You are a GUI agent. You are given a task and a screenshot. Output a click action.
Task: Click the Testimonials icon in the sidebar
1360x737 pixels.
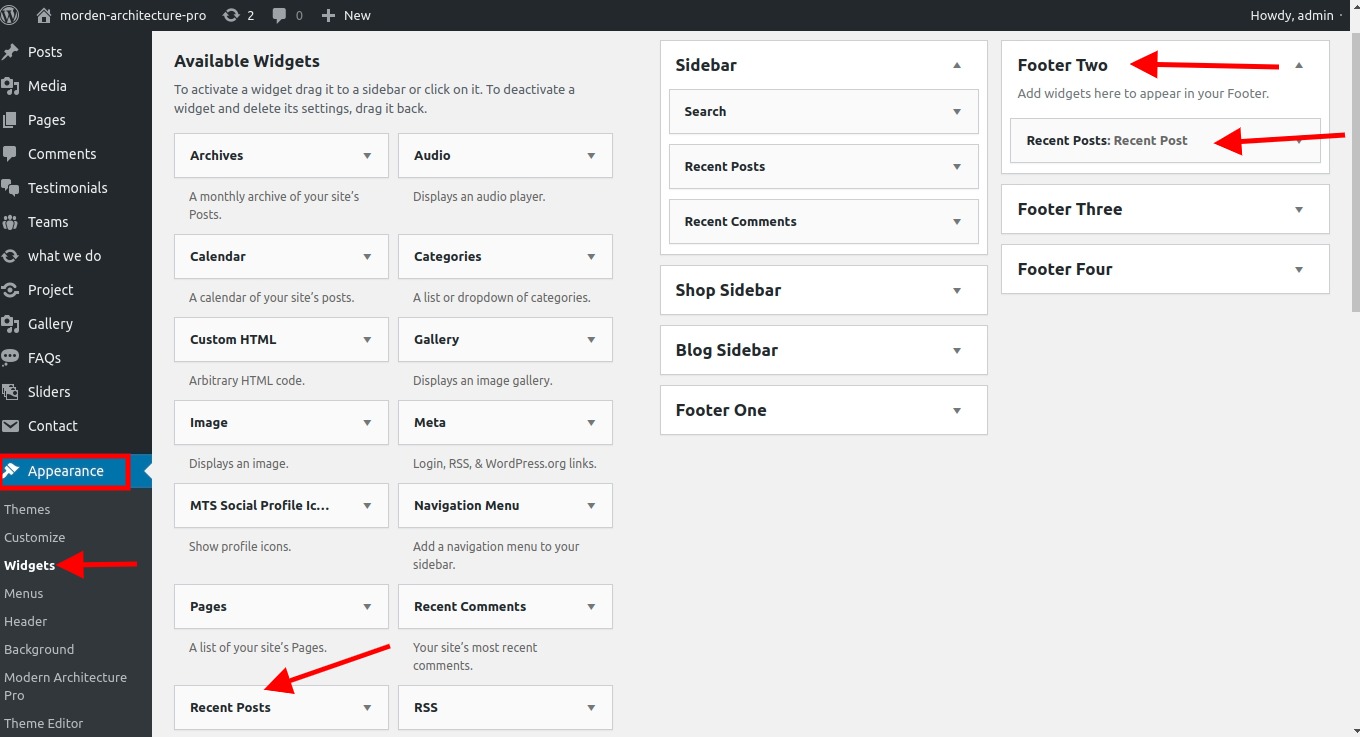pyautogui.click(x=10, y=188)
